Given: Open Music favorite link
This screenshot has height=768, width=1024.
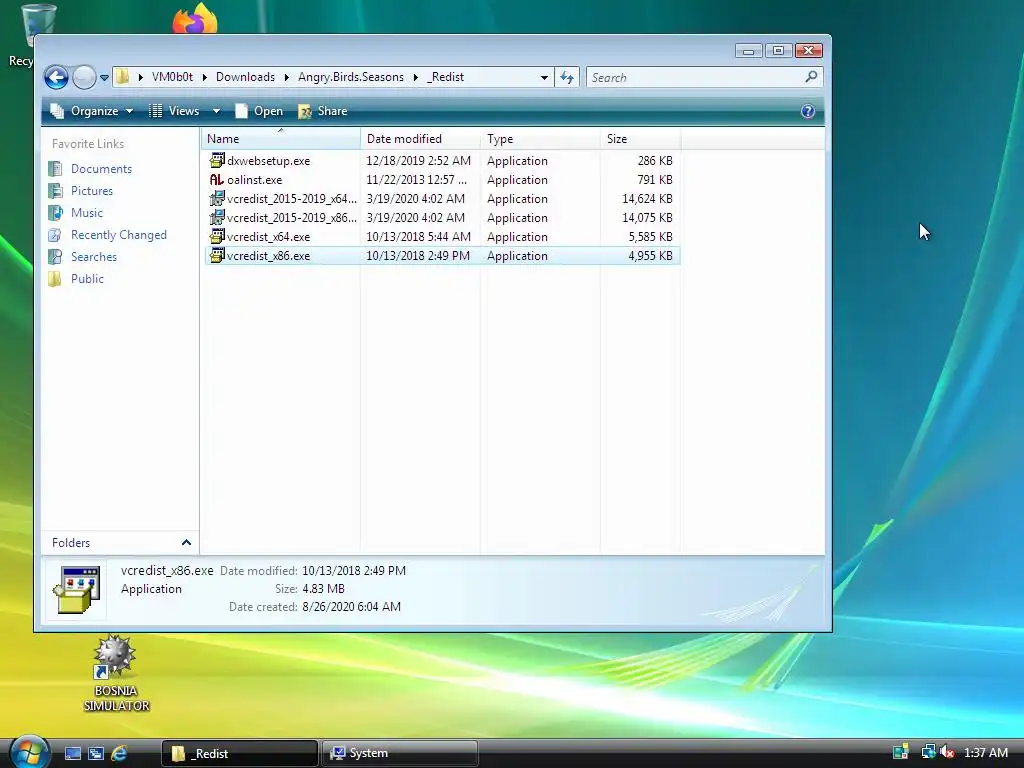Looking at the screenshot, I should (x=86, y=213).
